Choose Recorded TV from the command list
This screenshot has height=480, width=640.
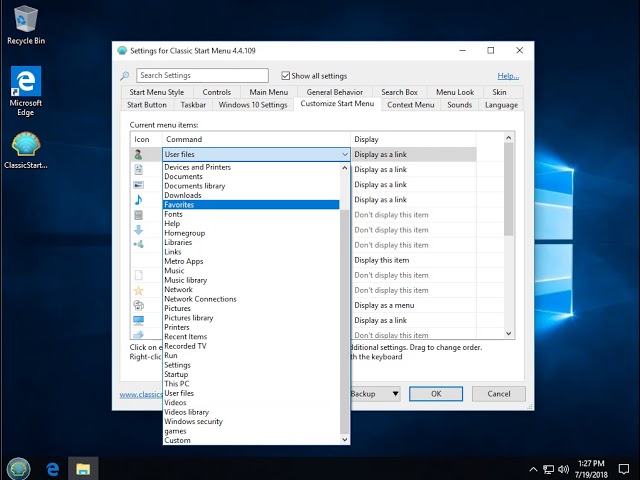point(251,346)
